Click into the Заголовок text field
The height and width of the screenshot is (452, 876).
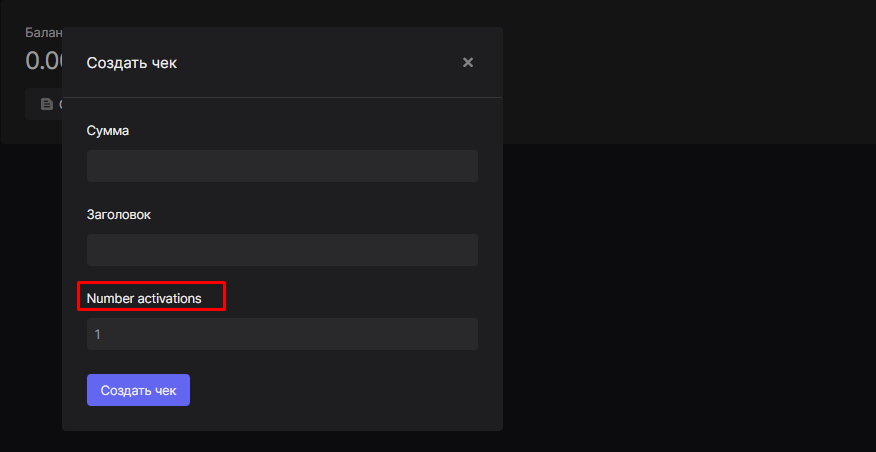tap(282, 250)
